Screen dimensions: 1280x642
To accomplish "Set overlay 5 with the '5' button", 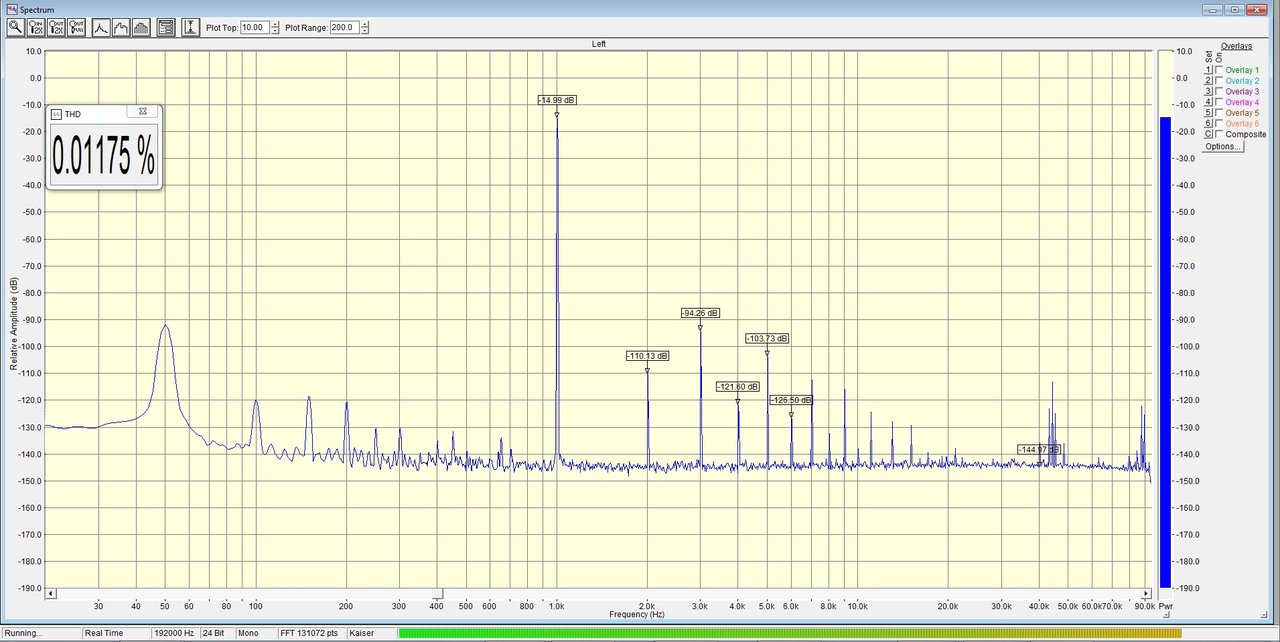I will click(1208, 113).
